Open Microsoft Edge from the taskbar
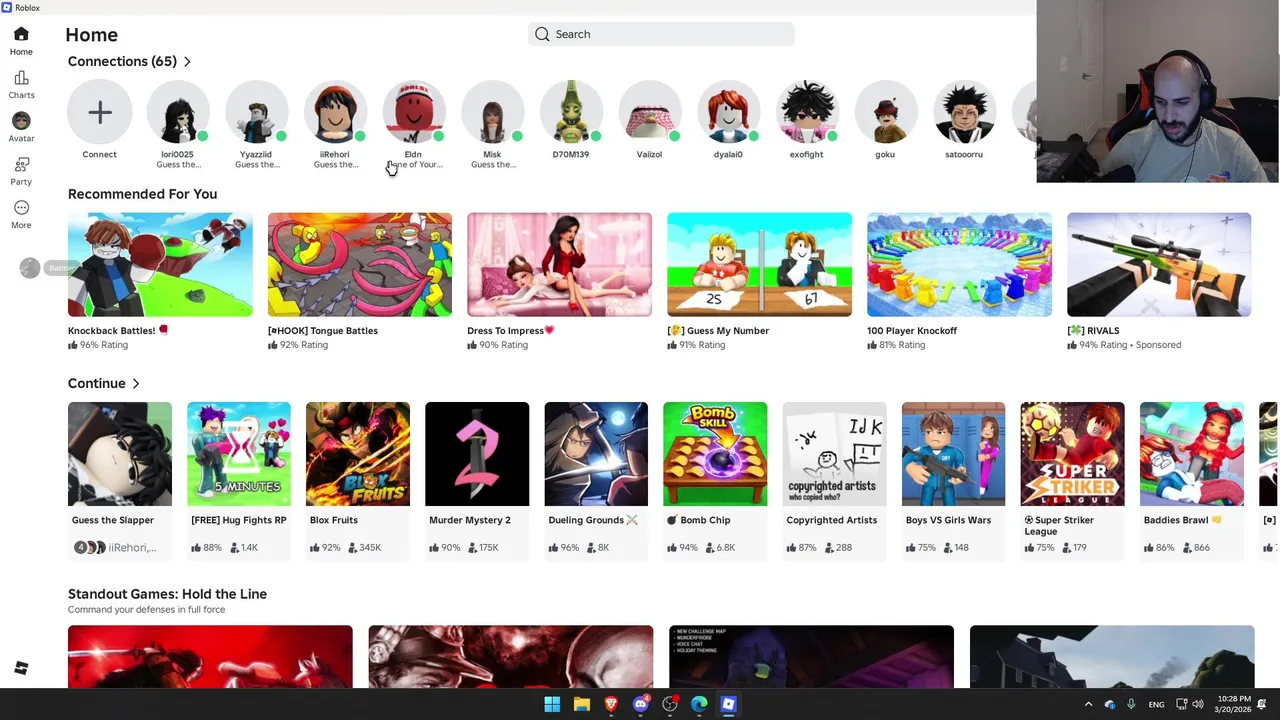Screen dimensions: 1280x720 [x=699, y=704]
